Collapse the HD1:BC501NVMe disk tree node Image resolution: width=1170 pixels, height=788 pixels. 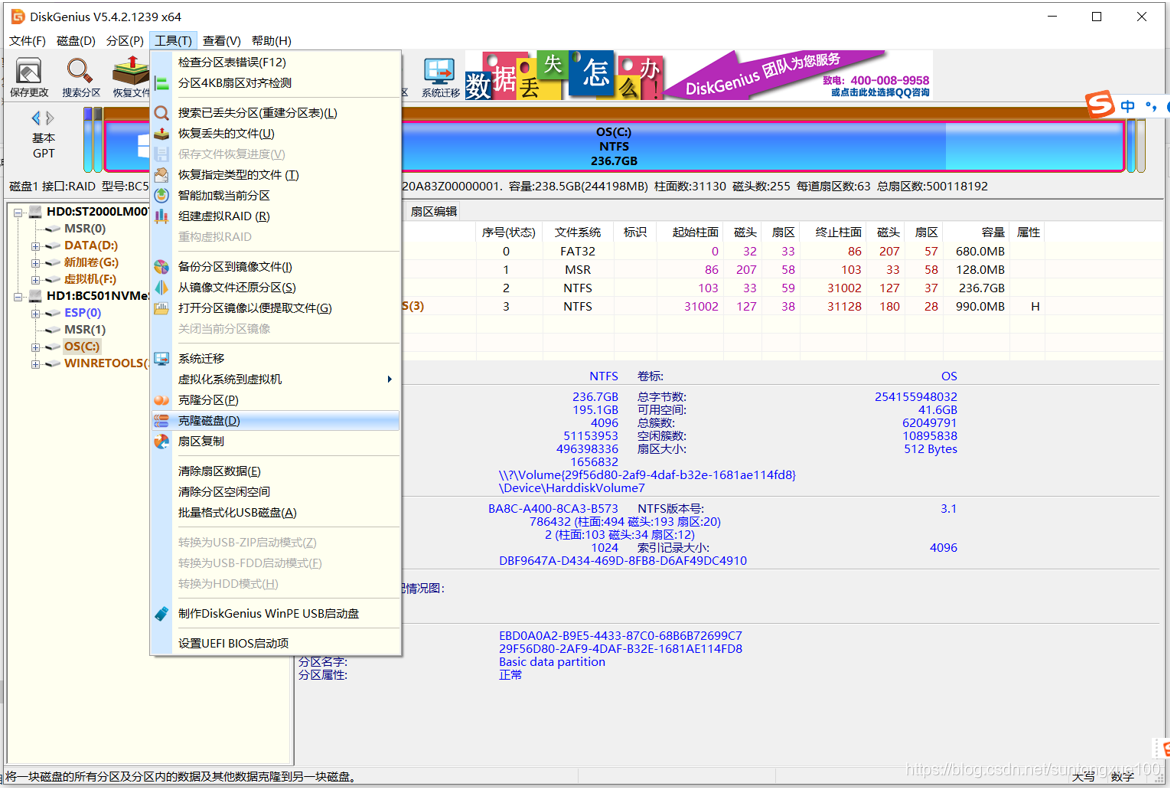[x=18, y=296]
